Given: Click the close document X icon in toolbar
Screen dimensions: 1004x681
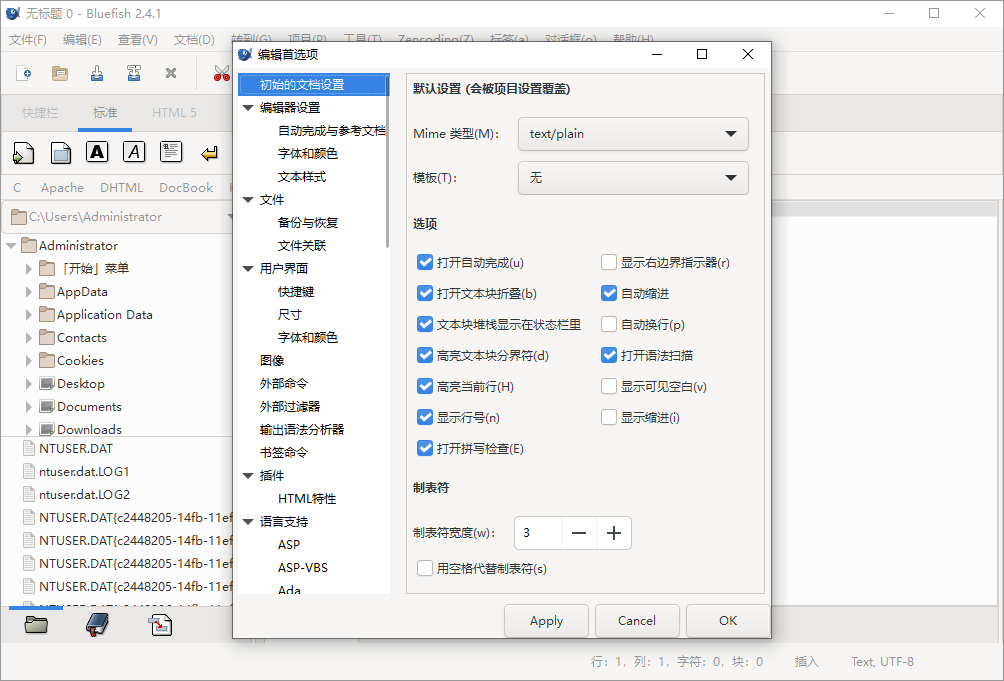Looking at the screenshot, I should point(170,73).
